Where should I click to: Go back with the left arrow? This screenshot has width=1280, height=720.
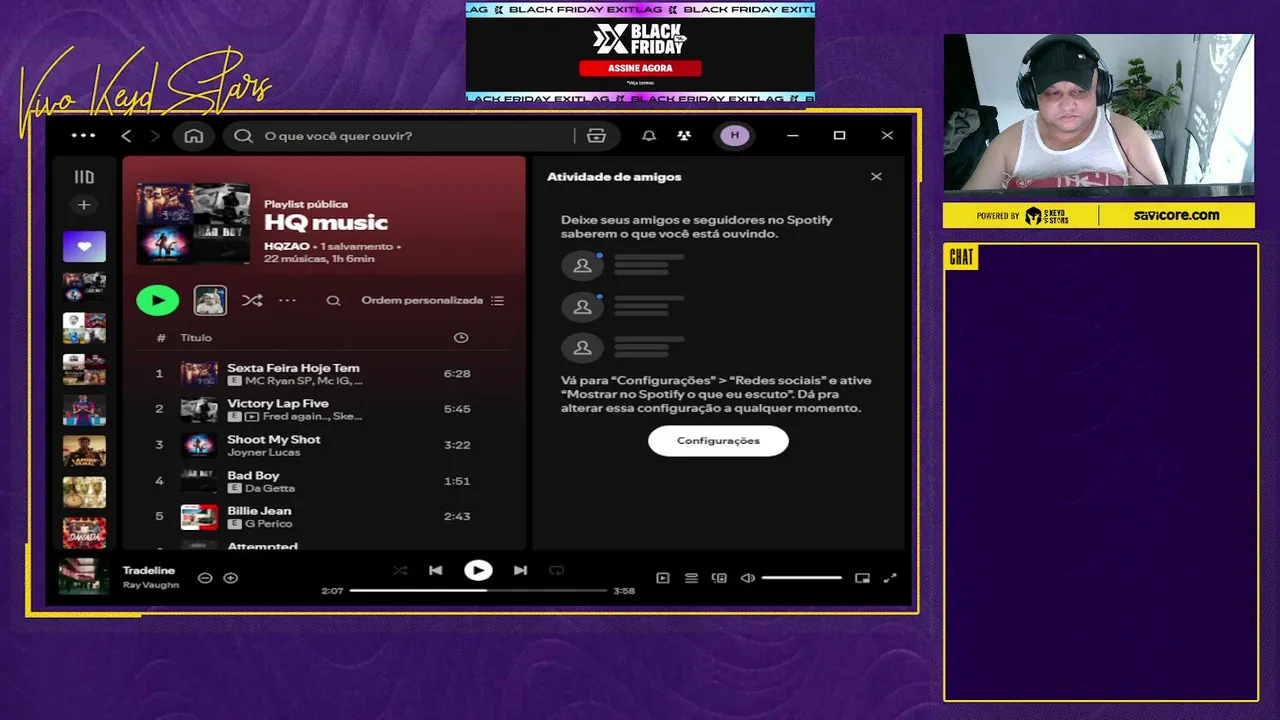[x=126, y=136]
